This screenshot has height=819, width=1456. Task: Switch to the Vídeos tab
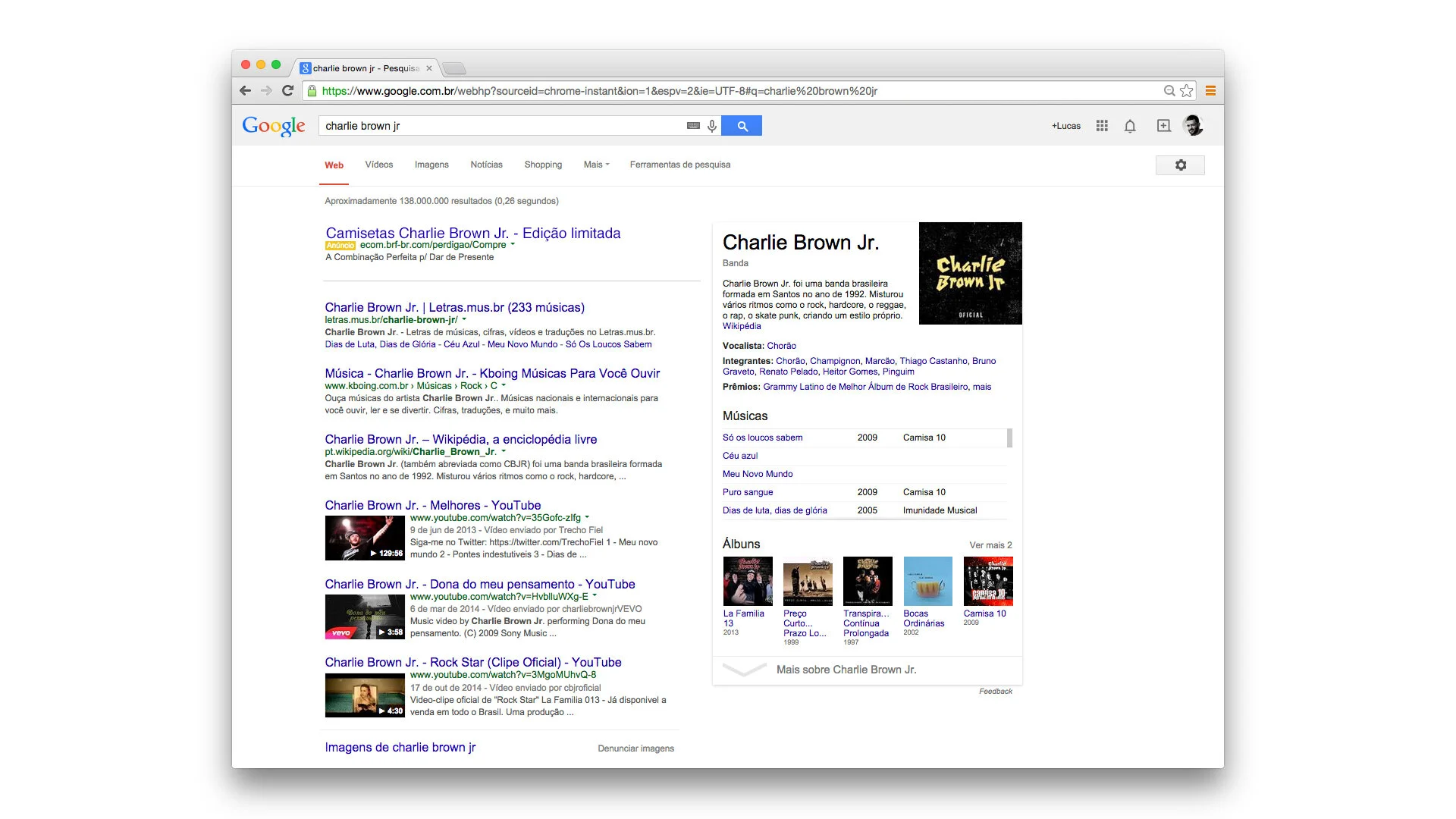[379, 165]
